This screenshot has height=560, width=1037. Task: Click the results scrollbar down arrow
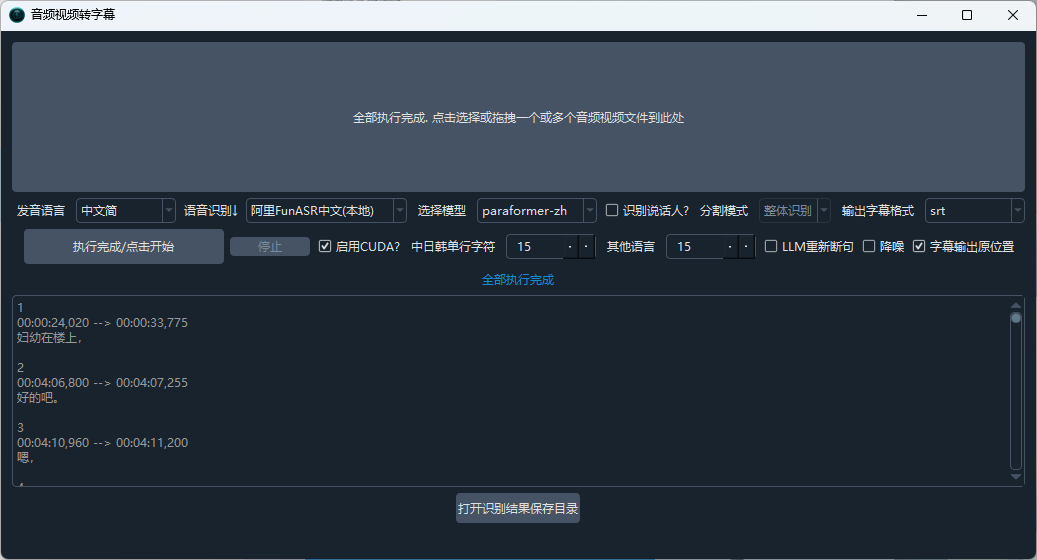click(x=1016, y=477)
